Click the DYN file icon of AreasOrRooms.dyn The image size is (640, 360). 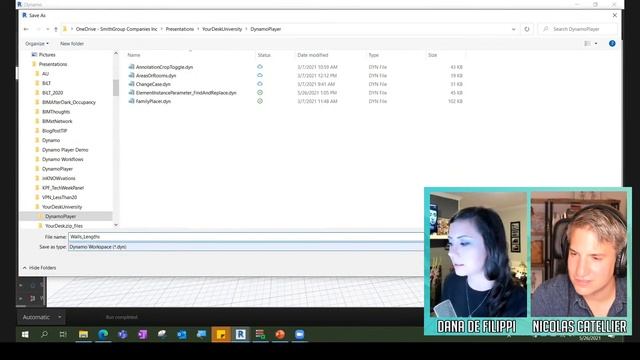(x=131, y=76)
